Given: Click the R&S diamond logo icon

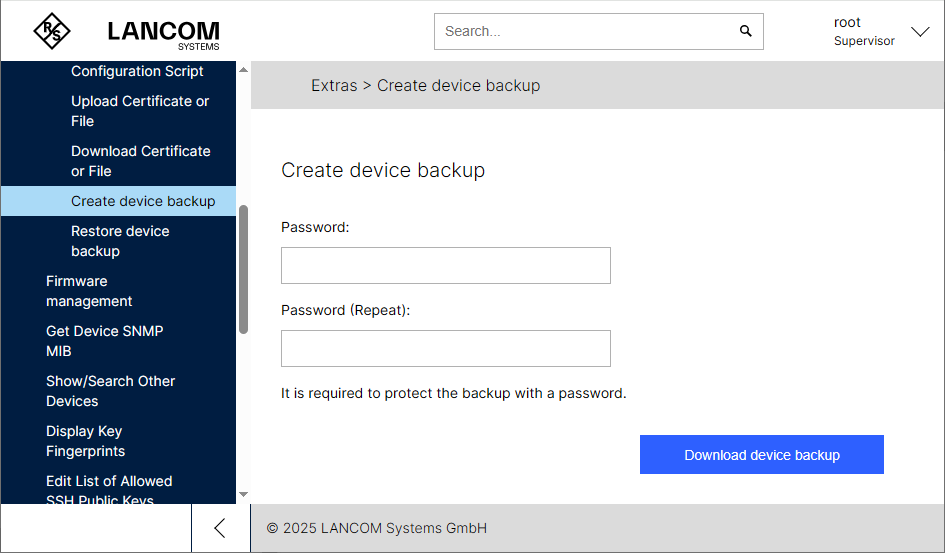Looking at the screenshot, I should click(52, 31).
